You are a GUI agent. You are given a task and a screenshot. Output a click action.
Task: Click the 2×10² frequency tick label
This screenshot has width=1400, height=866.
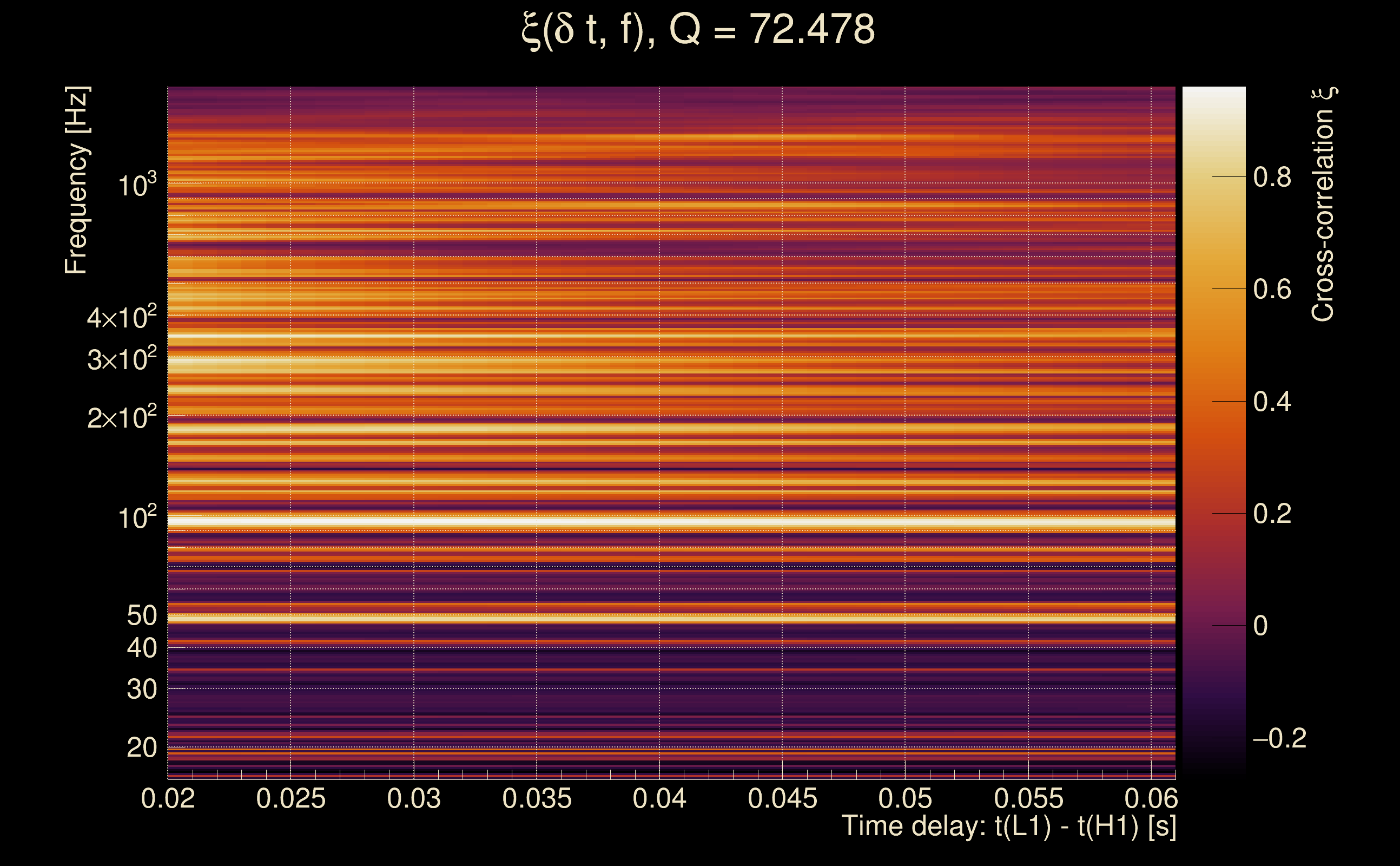[121, 417]
